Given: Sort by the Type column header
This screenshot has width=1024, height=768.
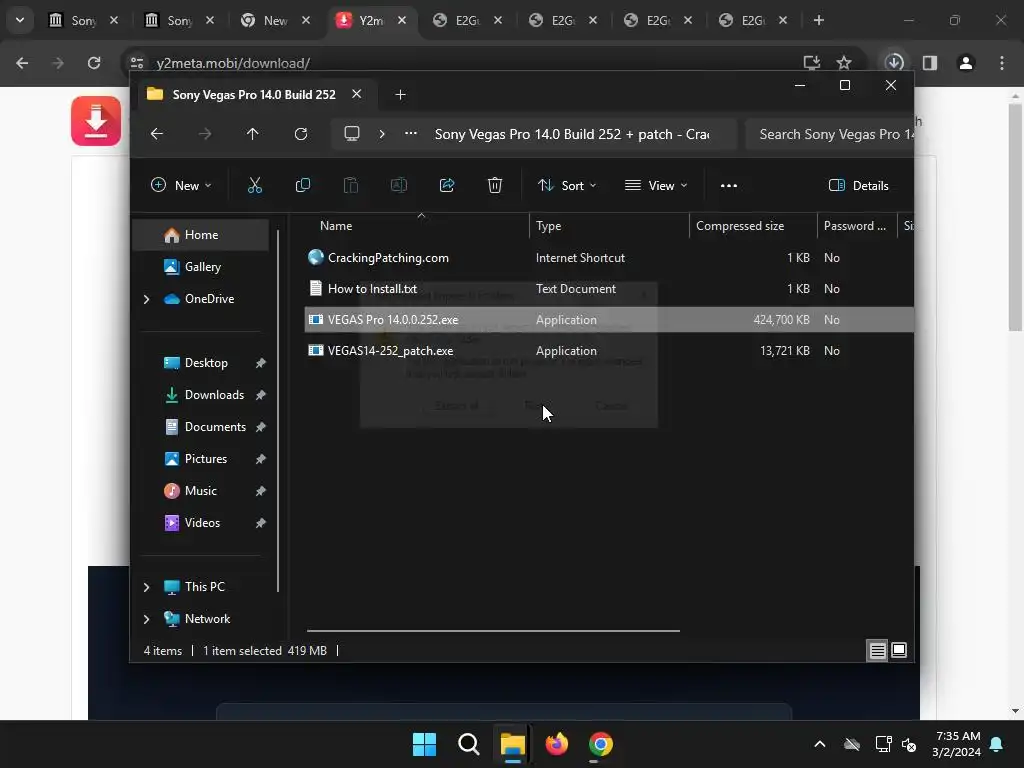Looking at the screenshot, I should (549, 226).
